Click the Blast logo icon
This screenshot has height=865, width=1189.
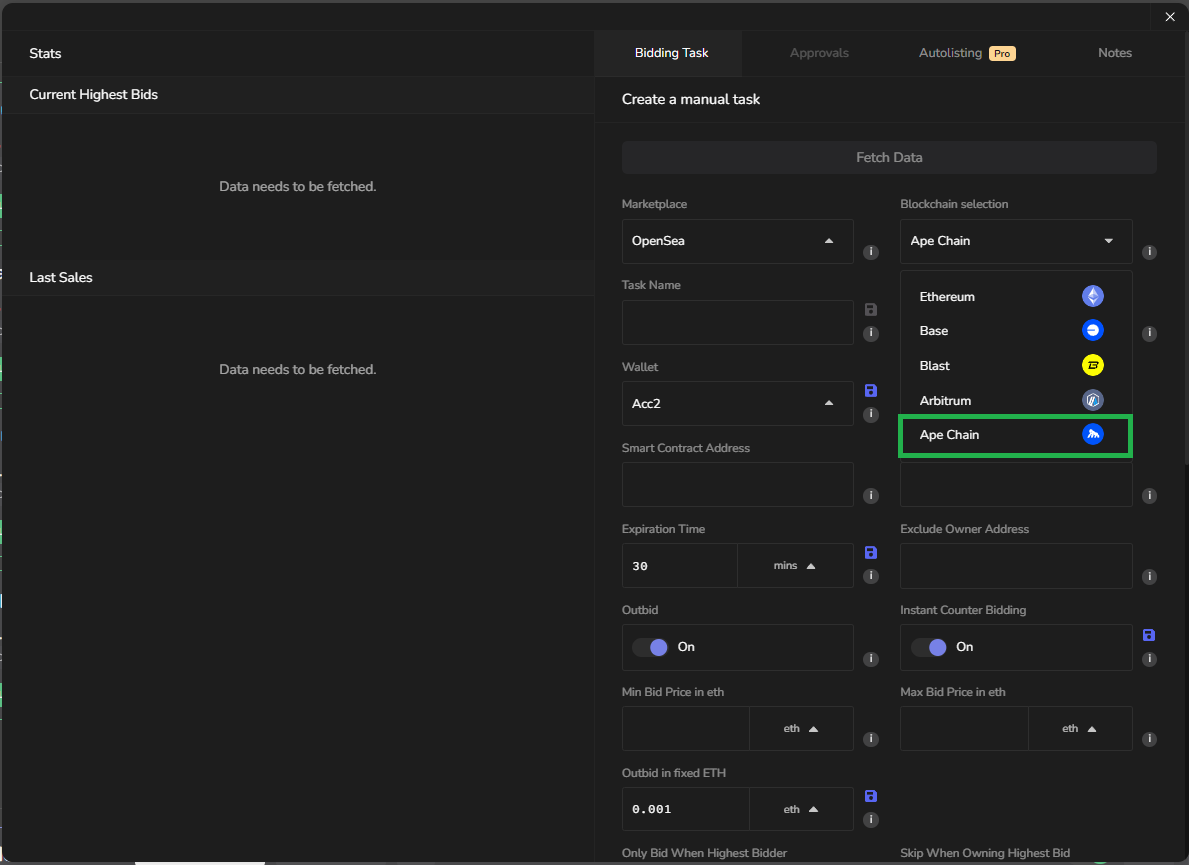[1092, 365]
